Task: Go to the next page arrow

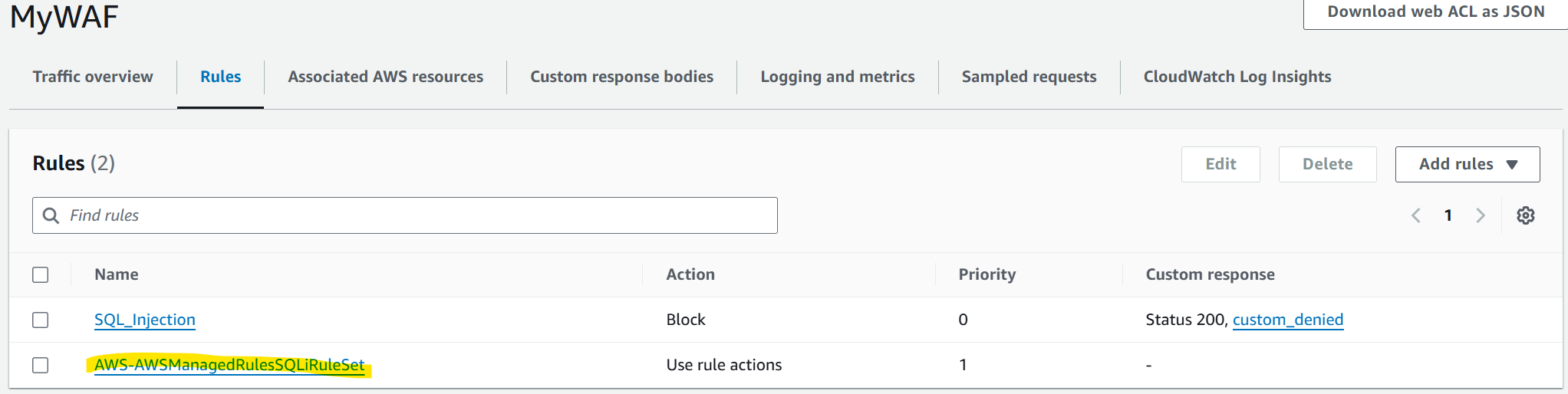Action: click(x=1481, y=215)
